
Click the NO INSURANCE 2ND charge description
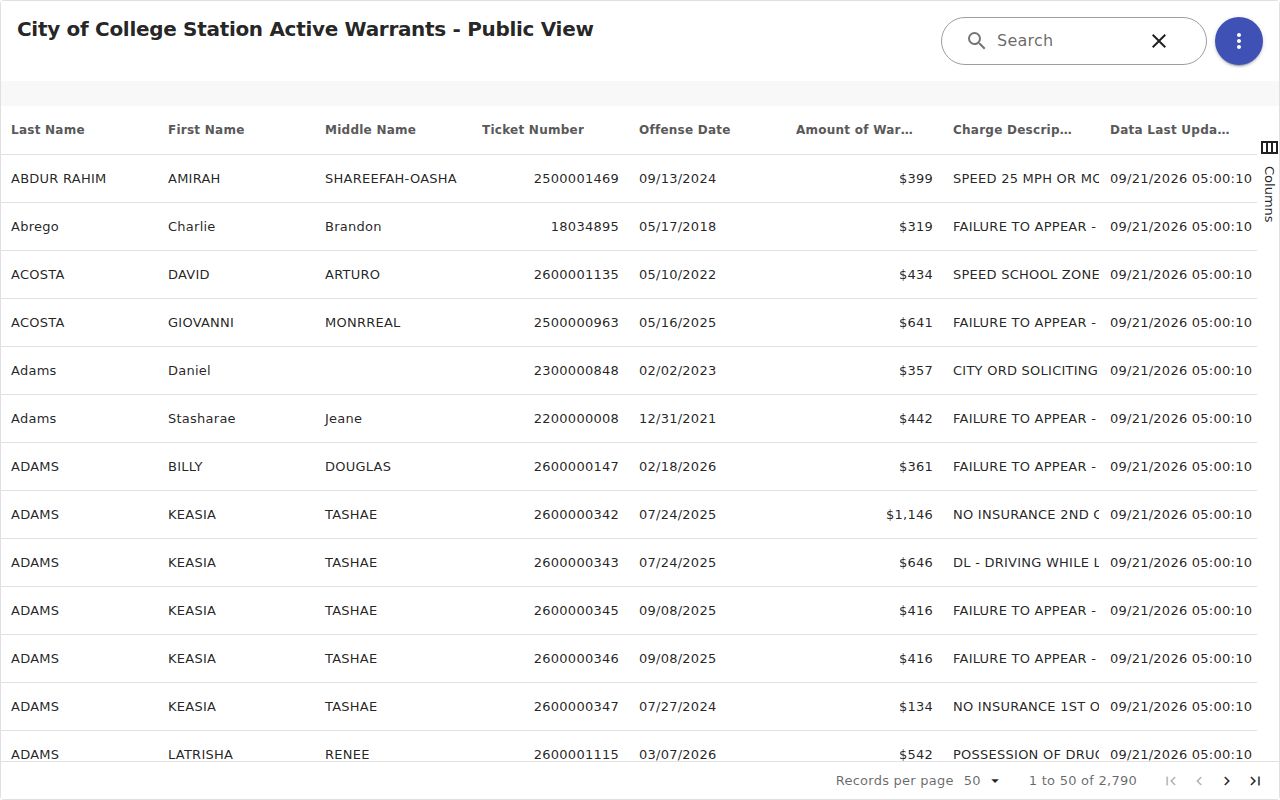(1026, 515)
